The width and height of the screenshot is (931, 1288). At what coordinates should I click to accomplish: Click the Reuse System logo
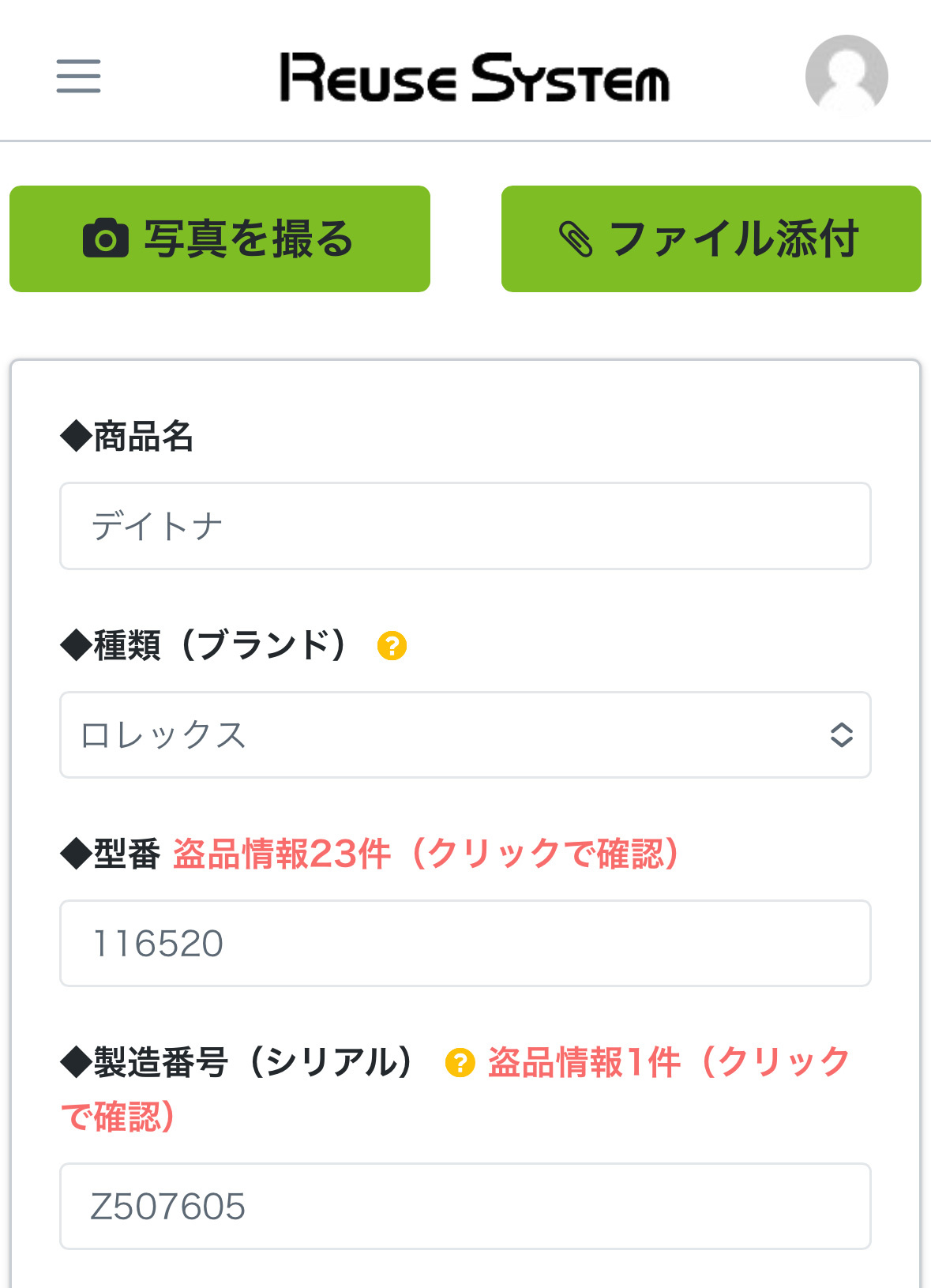475,77
